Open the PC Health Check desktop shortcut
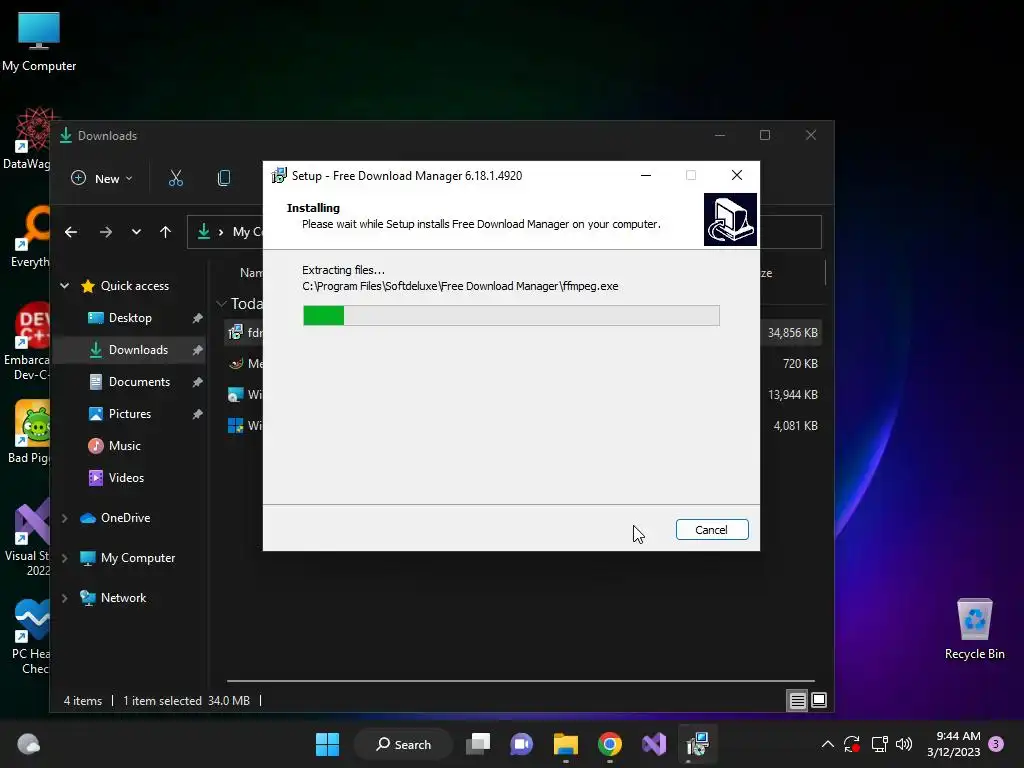This screenshot has width=1024, height=768. click(30, 637)
